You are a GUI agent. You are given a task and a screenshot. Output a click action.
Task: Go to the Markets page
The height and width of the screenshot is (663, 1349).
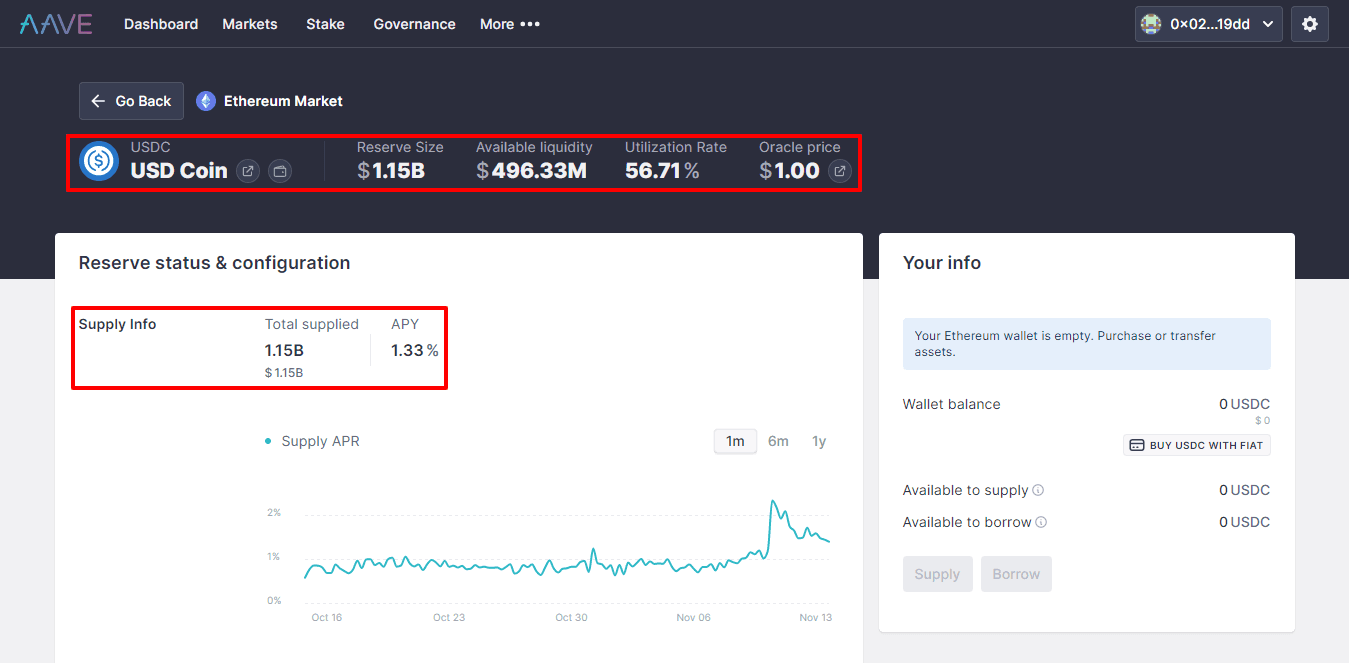click(x=250, y=24)
